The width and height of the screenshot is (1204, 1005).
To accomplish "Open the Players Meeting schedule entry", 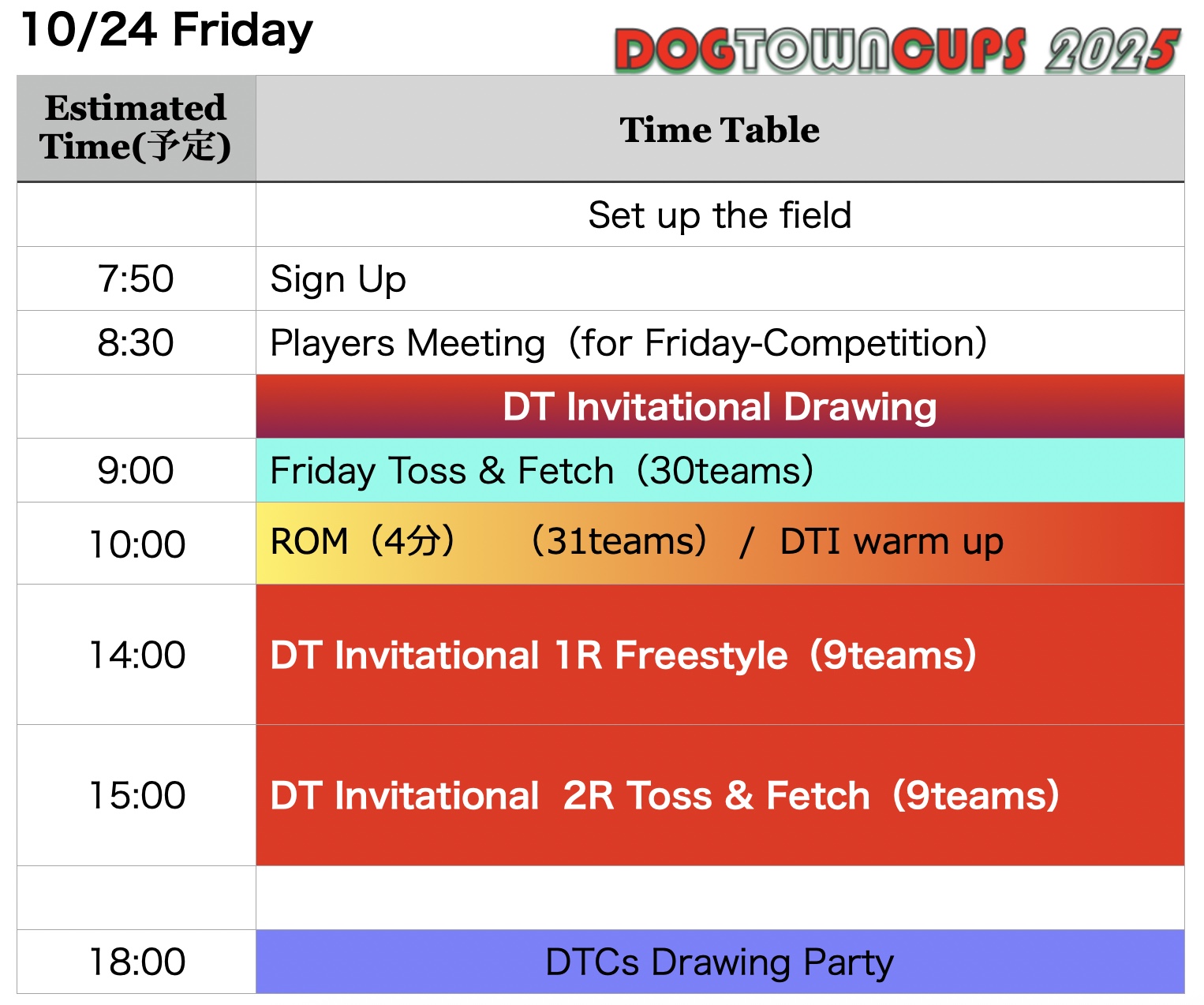I will 628,343.
